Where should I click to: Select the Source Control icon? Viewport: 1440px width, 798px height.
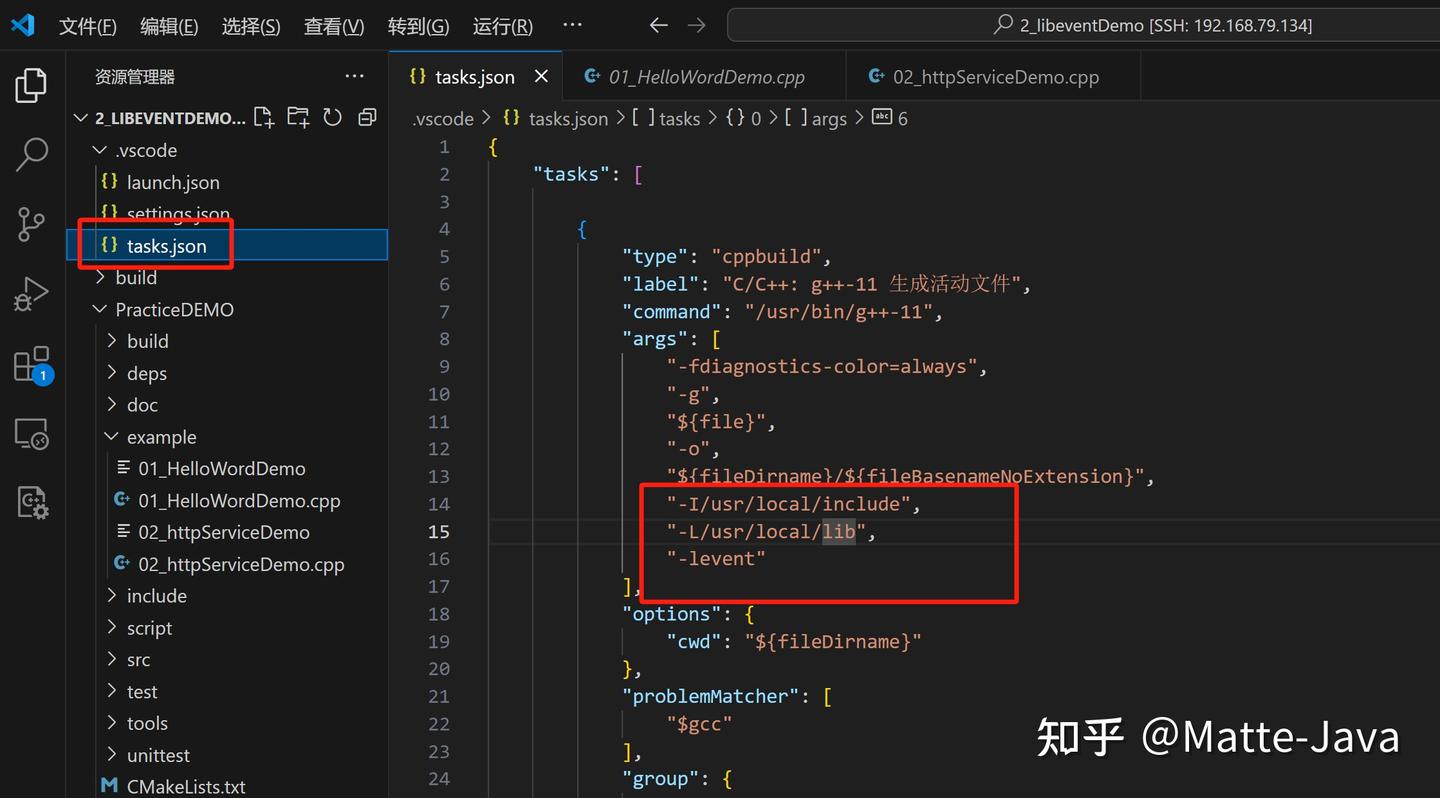pos(31,225)
